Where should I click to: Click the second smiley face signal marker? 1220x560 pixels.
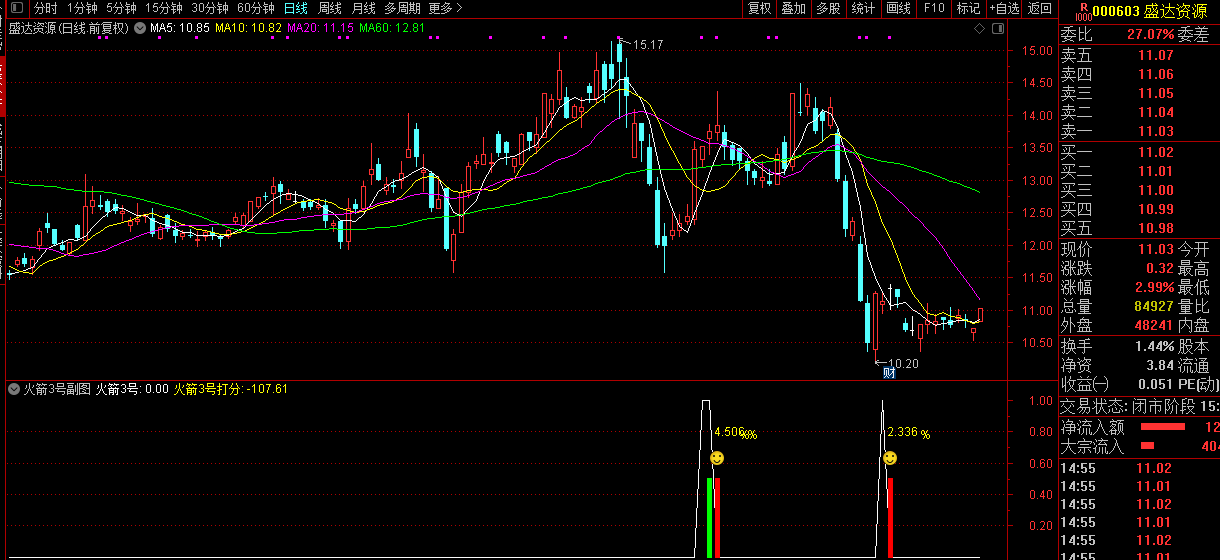pos(889,458)
